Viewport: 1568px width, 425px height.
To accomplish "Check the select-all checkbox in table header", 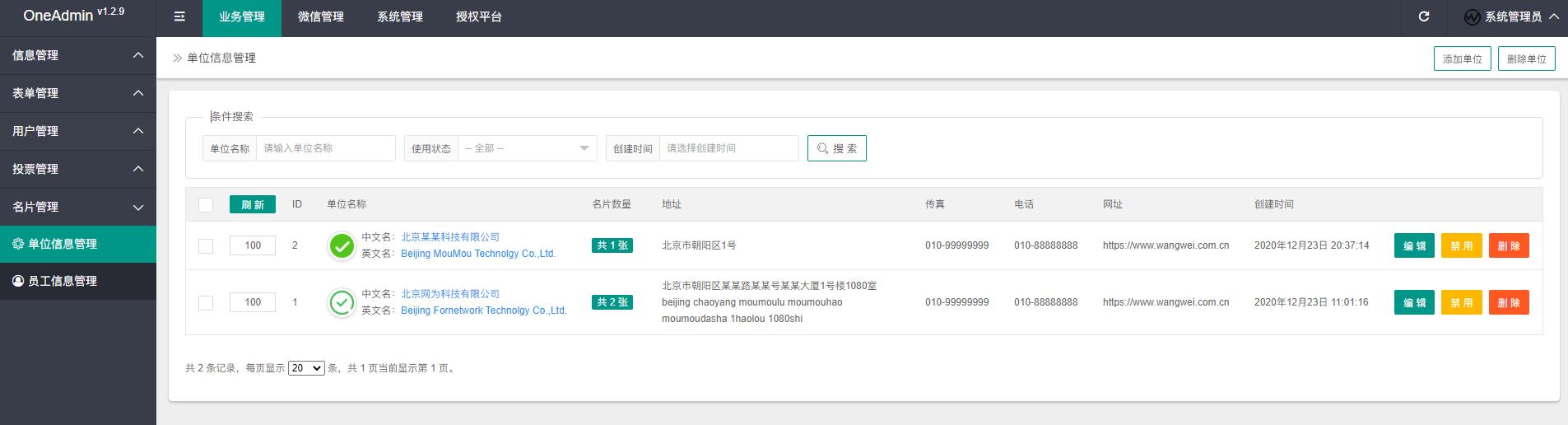I will pos(206,205).
